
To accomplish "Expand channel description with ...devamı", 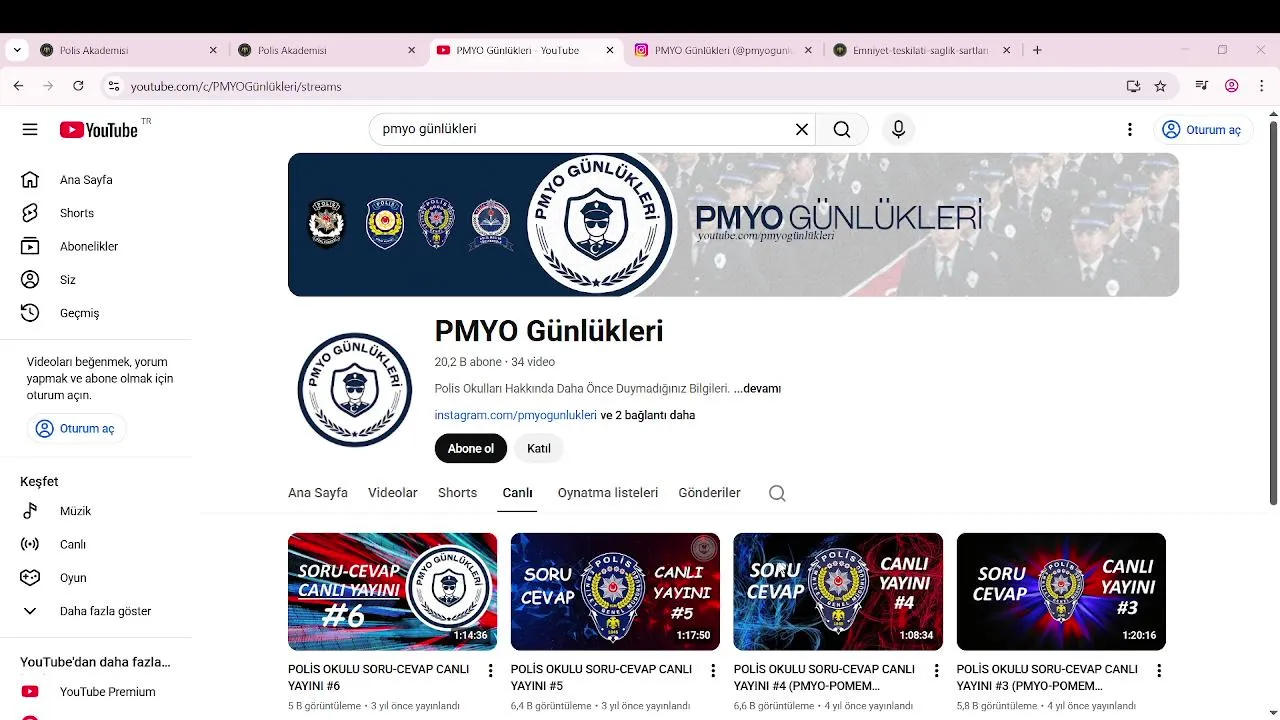I will [757, 388].
